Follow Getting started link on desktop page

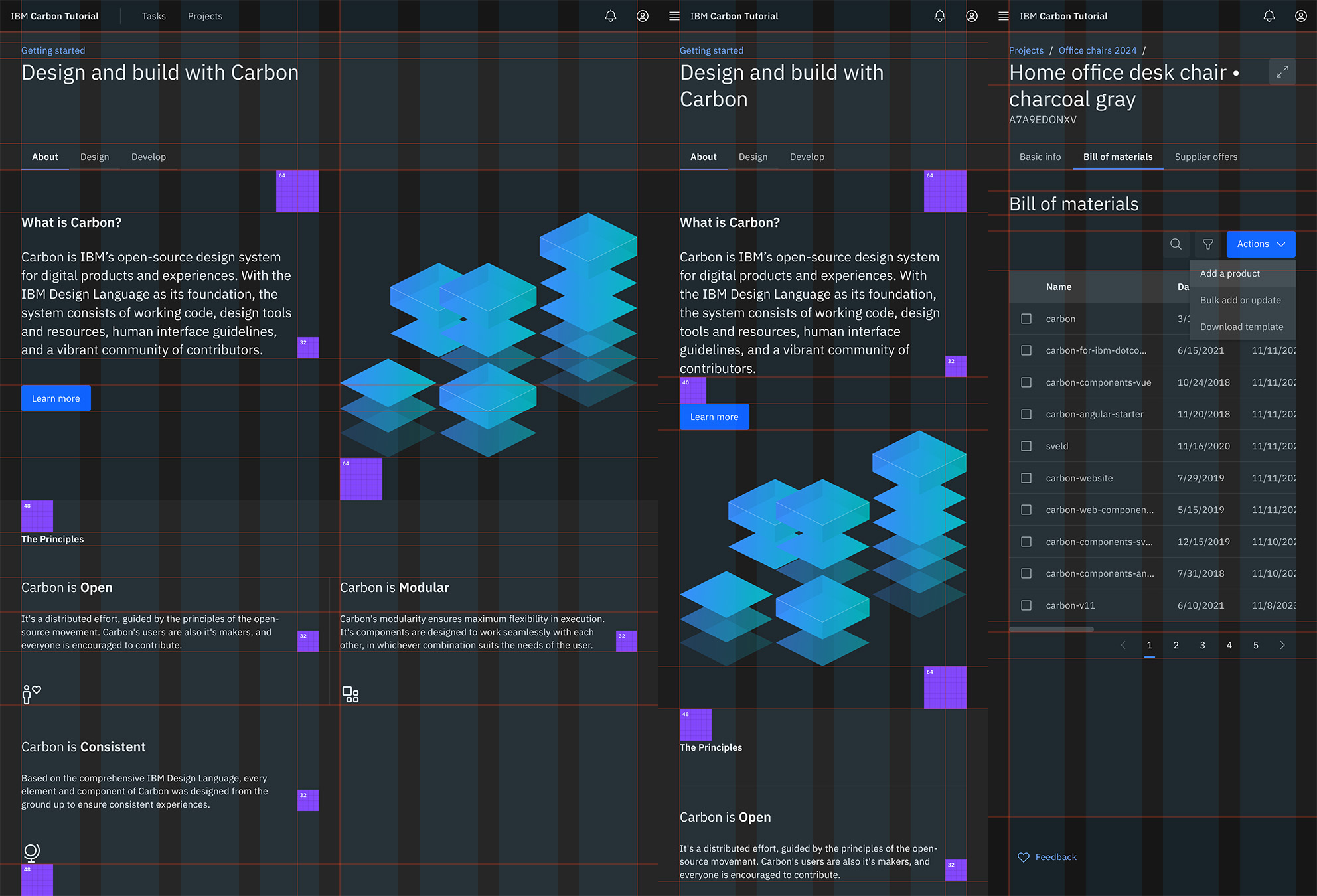53,50
